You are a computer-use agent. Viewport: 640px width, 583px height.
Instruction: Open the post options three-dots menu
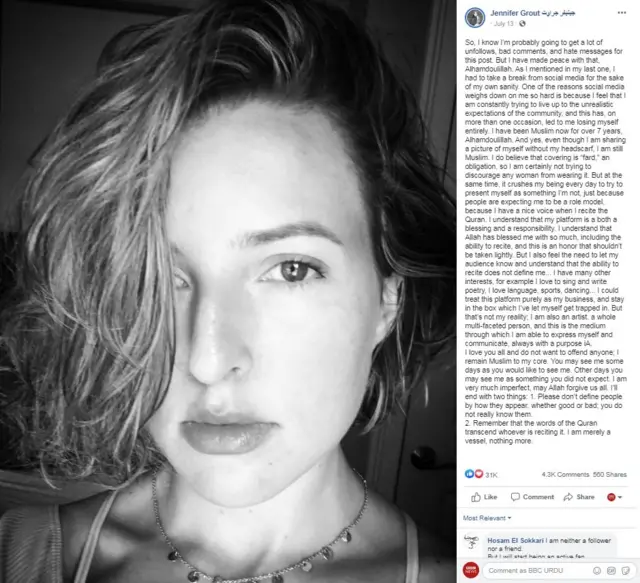(x=622, y=13)
